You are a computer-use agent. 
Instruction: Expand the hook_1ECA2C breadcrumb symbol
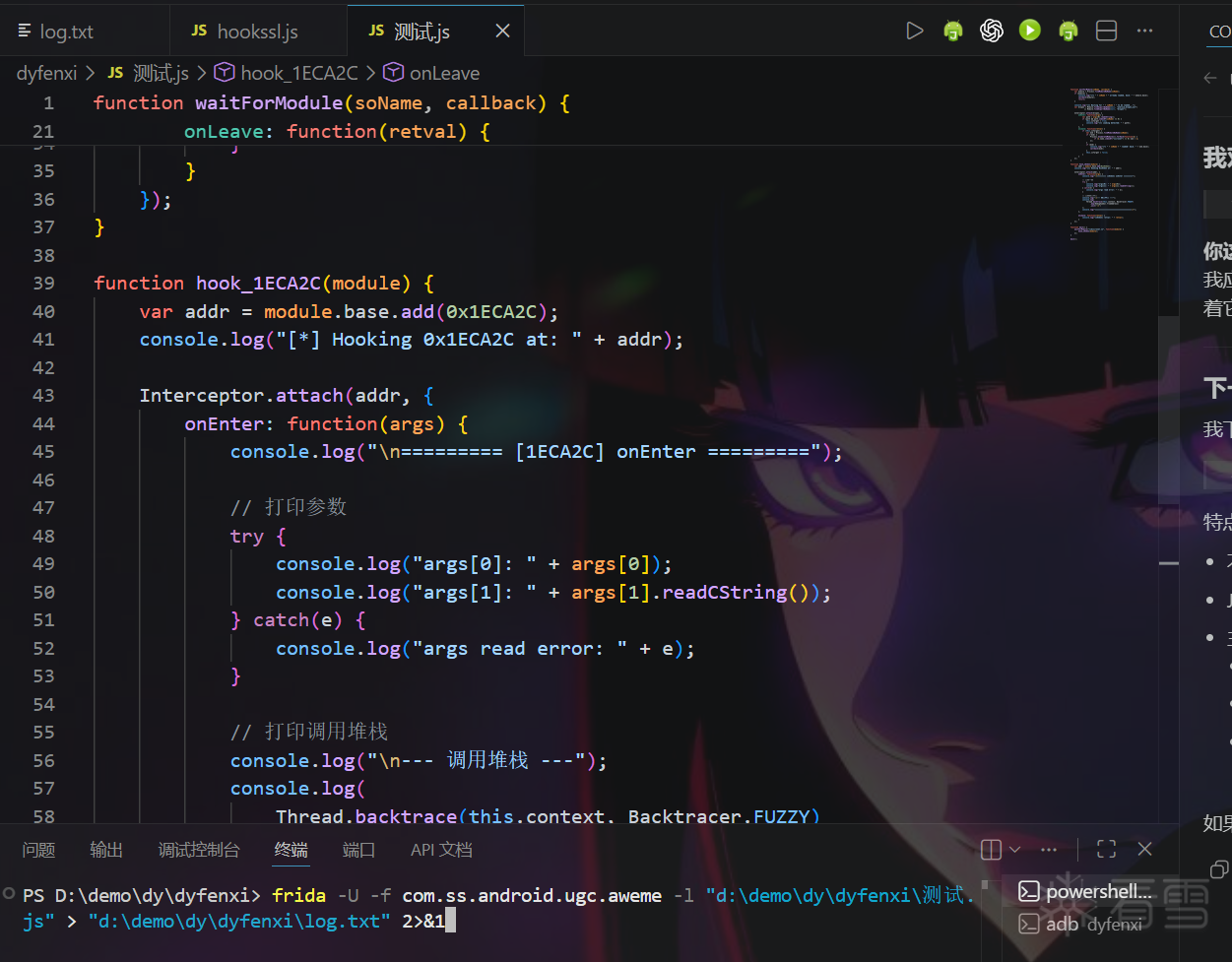[x=299, y=73]
